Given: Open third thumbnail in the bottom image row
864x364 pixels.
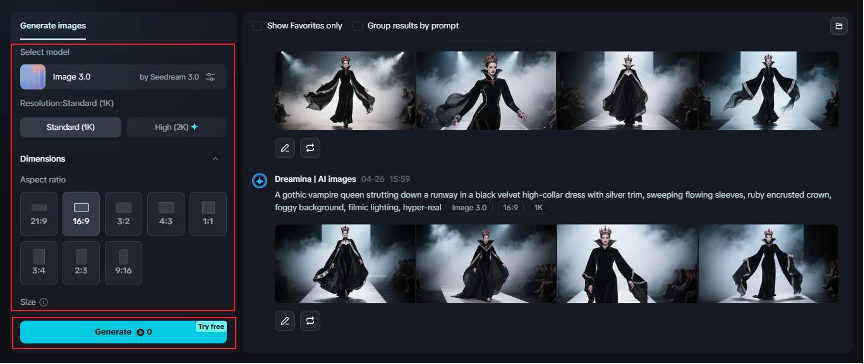Looking at the screenshot, I should (627, 264).
